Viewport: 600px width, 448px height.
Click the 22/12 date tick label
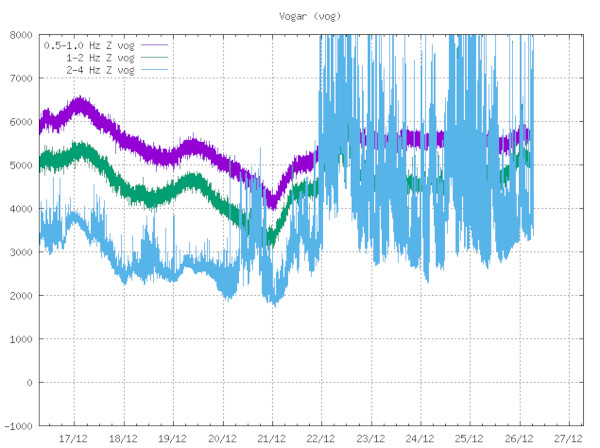click(321, 438)
